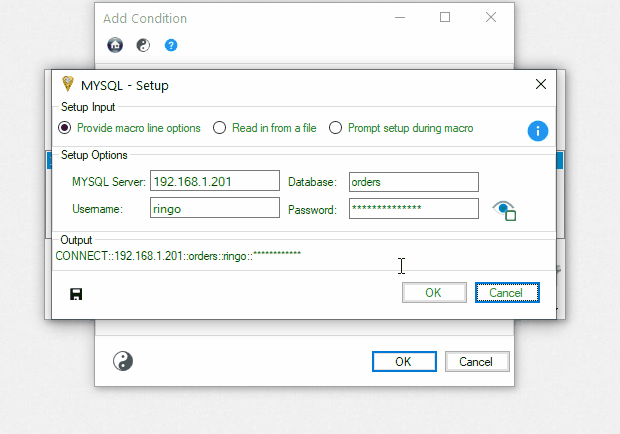
Task: Click the MYSQL - Setup title bar app icon
Action: [x=68, y=85]
